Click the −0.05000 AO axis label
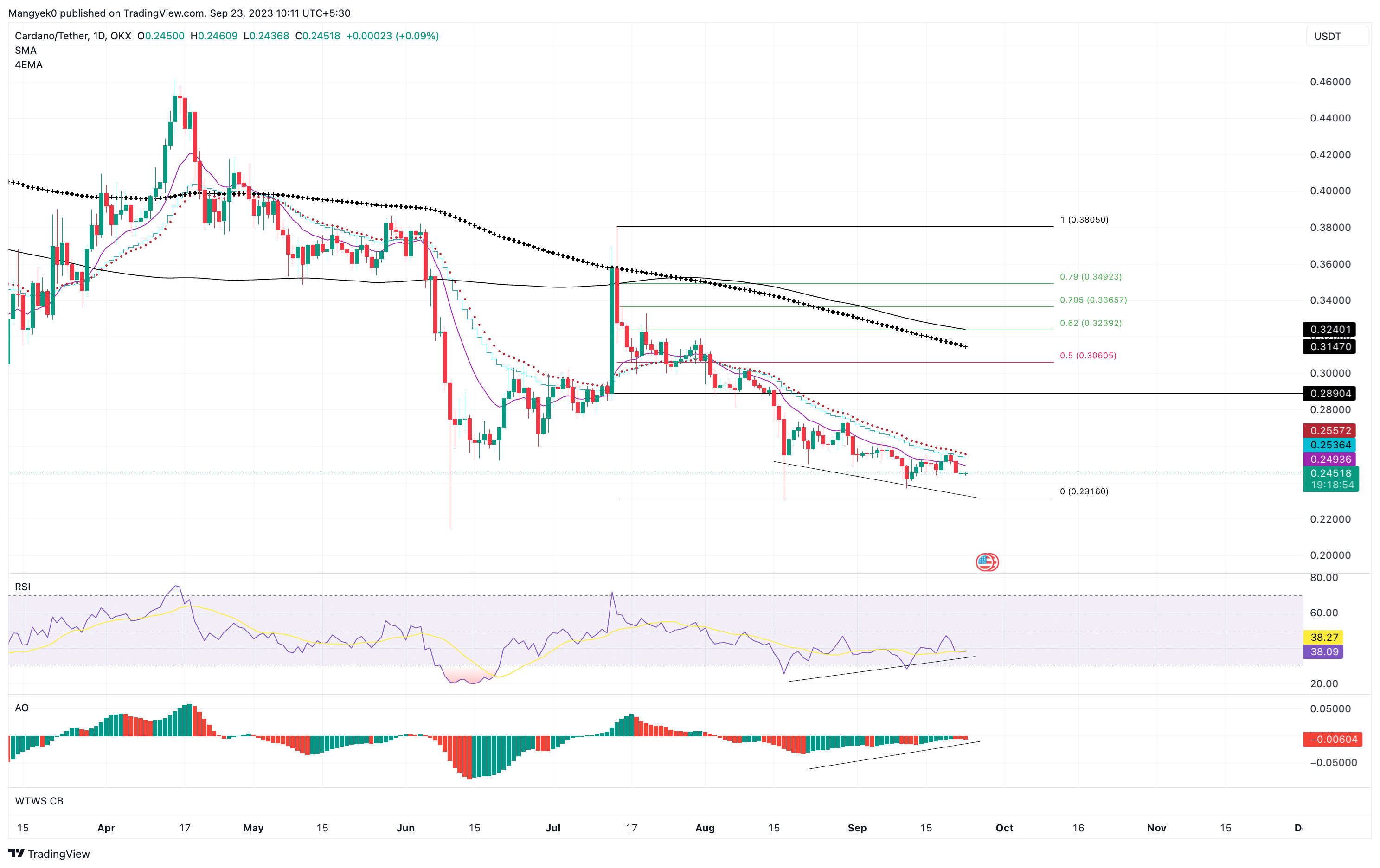 click(x=1333, y=763)
